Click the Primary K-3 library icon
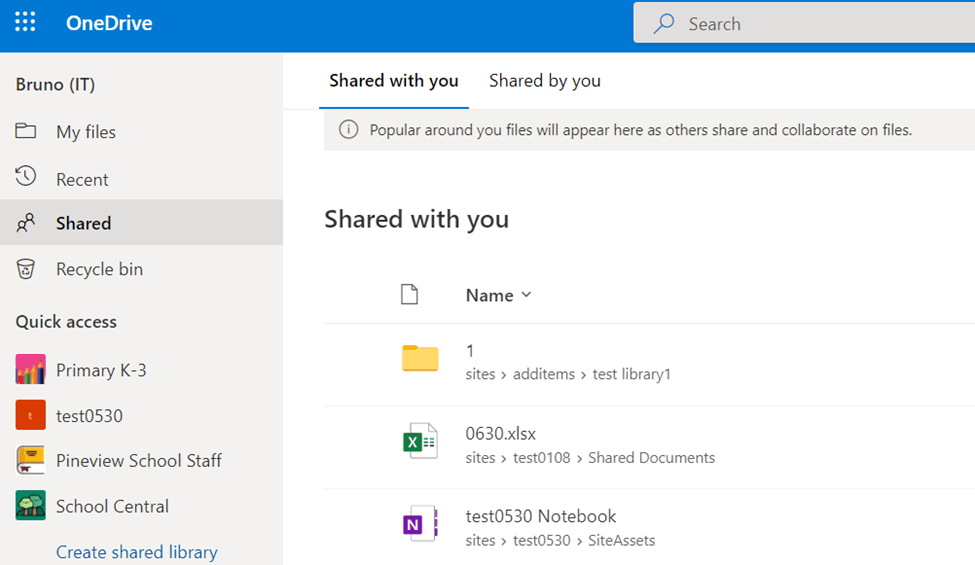 pyautogui.click(x=31, y=370)
